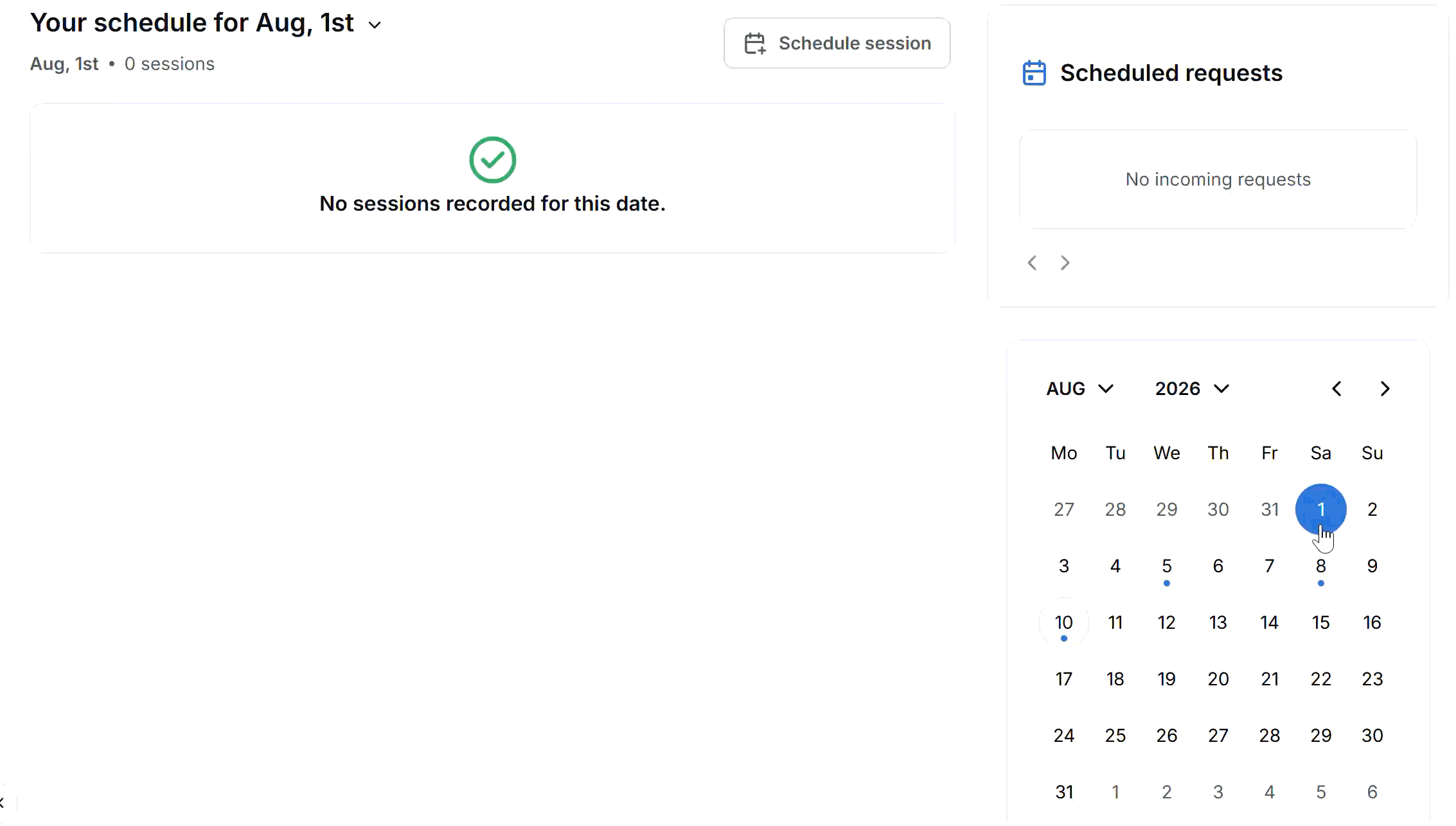This screenshot has height=826, width=1456.
Task: Go to next month in calendar
Action: click(1385, 389)
